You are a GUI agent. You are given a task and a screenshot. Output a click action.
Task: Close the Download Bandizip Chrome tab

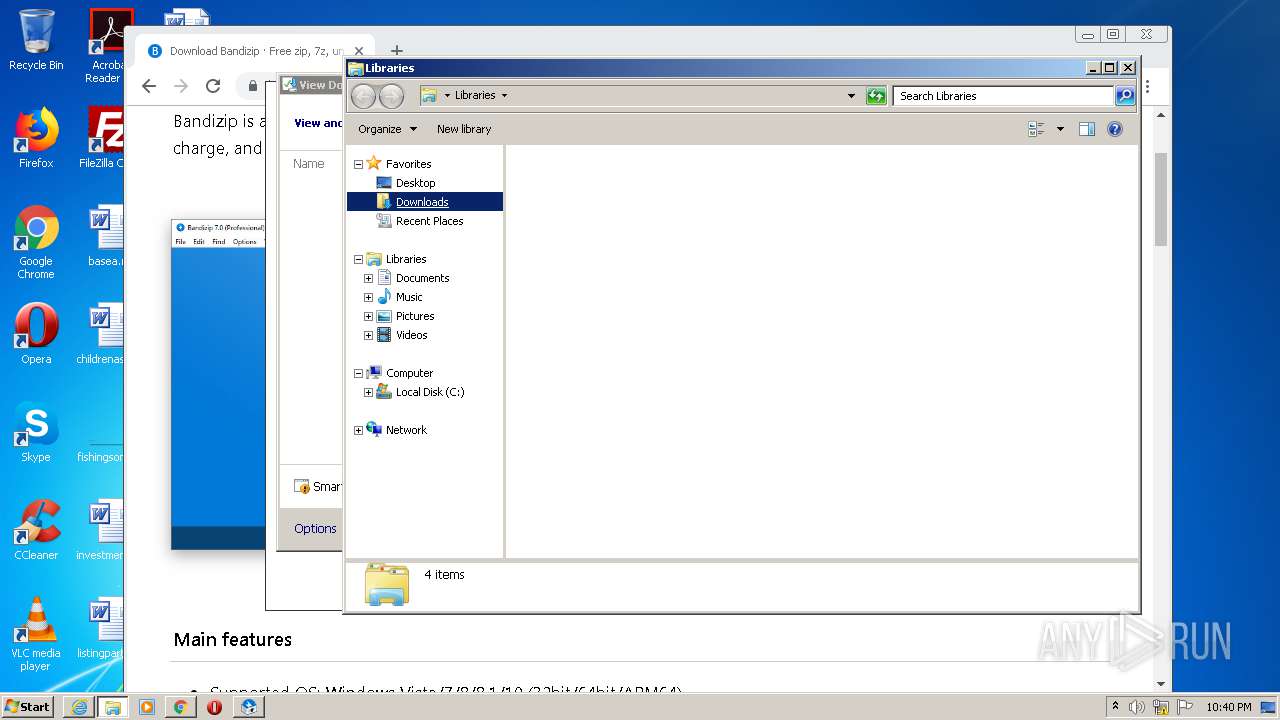pos(358,51)
